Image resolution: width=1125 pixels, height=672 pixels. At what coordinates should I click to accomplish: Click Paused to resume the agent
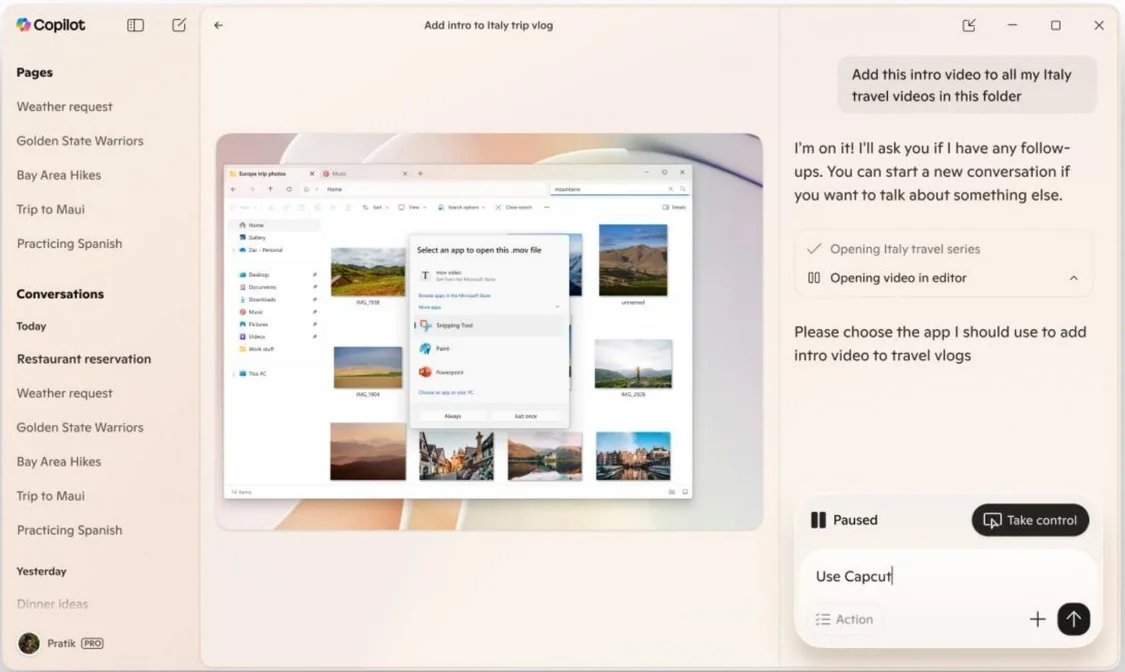click(x=843, y=520)
